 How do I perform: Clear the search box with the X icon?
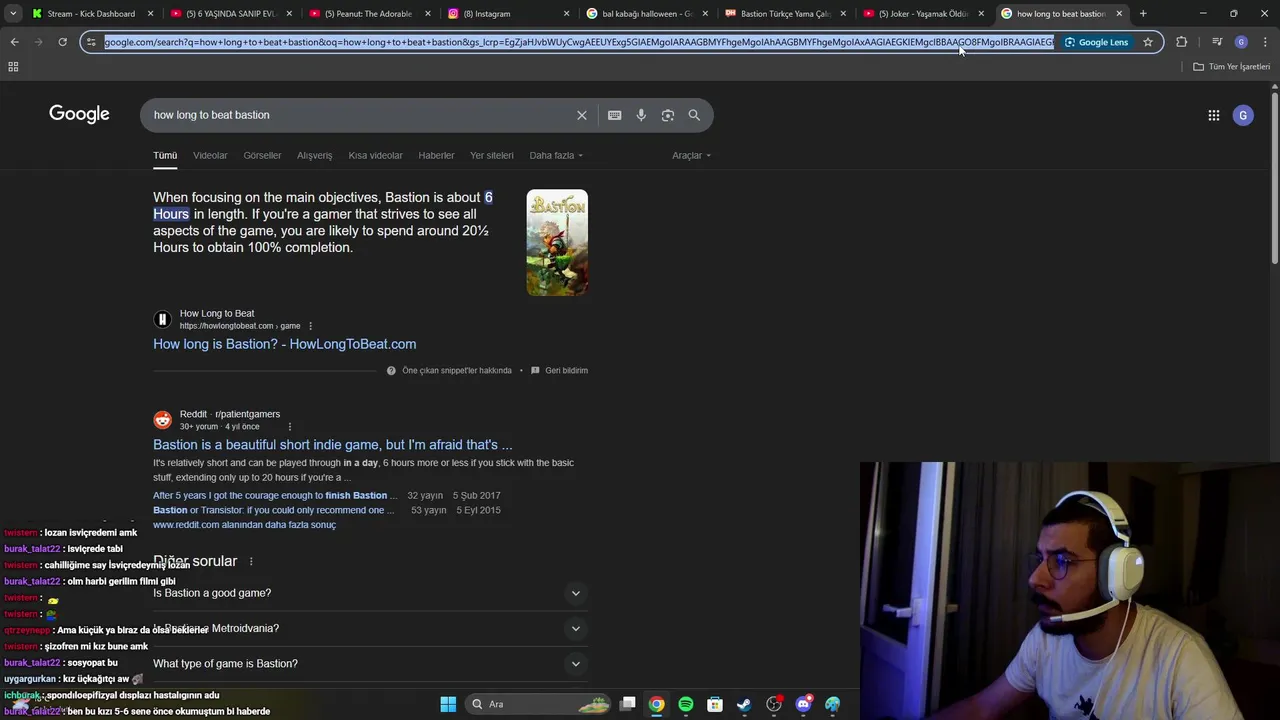[582, 115]
